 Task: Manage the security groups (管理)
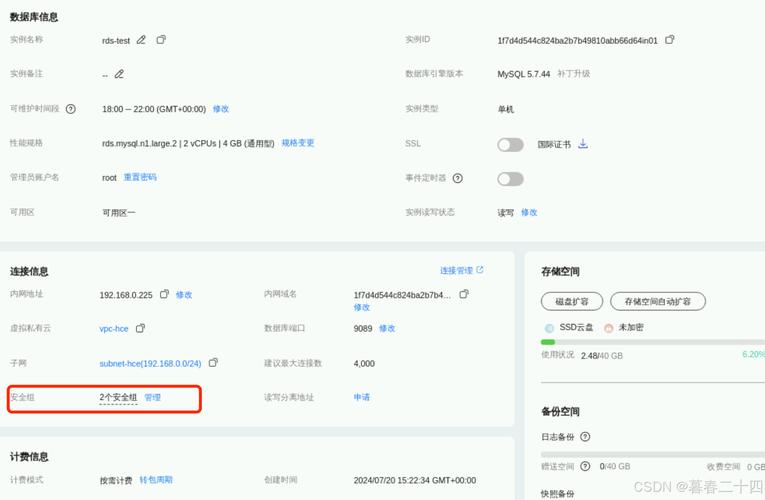click(x=153, y=398)
